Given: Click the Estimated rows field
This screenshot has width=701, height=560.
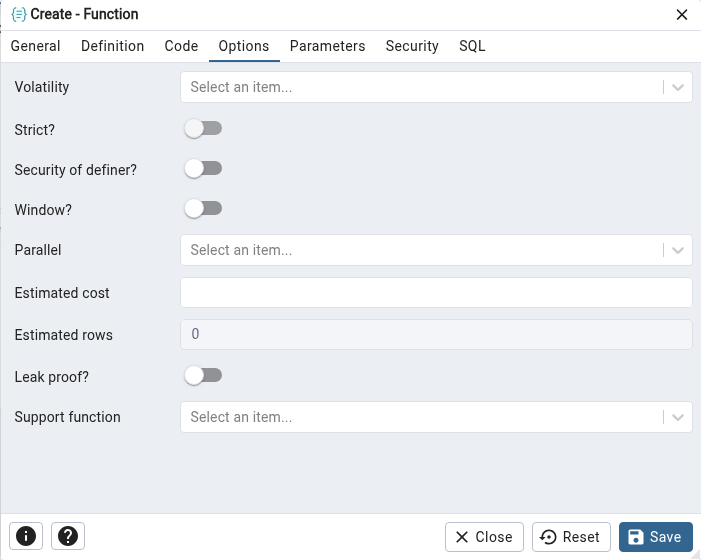Looking at the screenshot, I should point(436,334).
